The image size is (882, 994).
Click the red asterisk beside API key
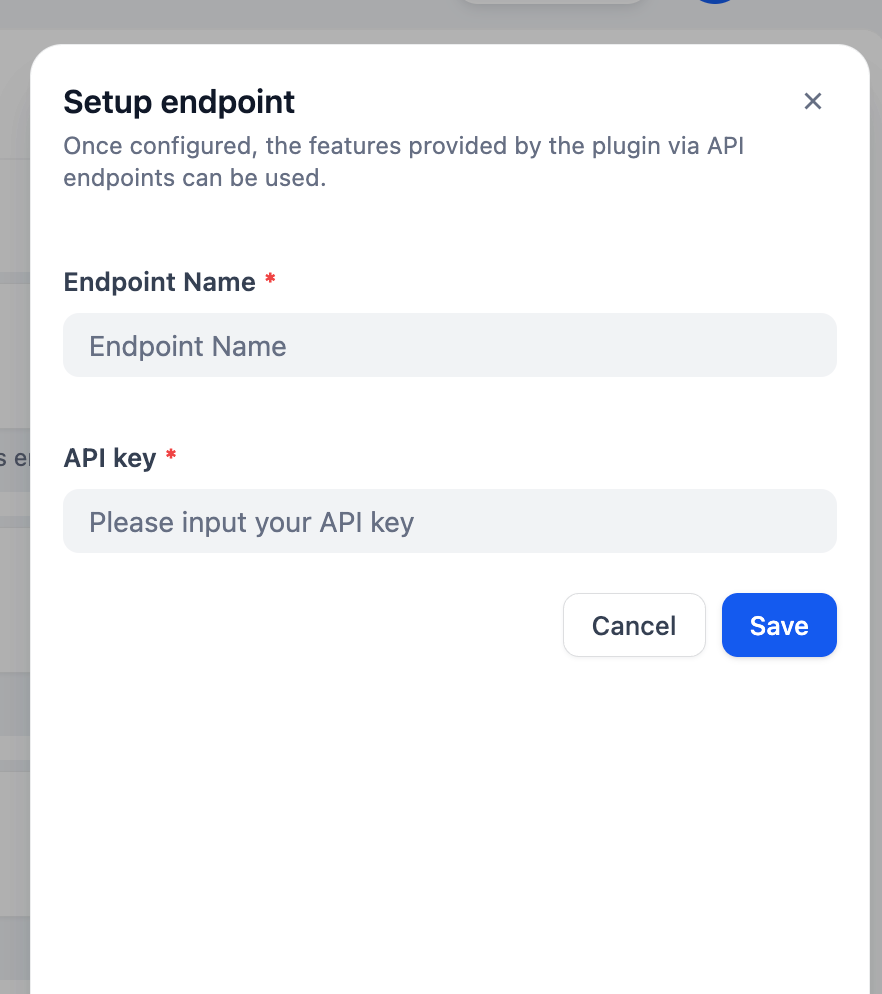[x=171, y=455]
